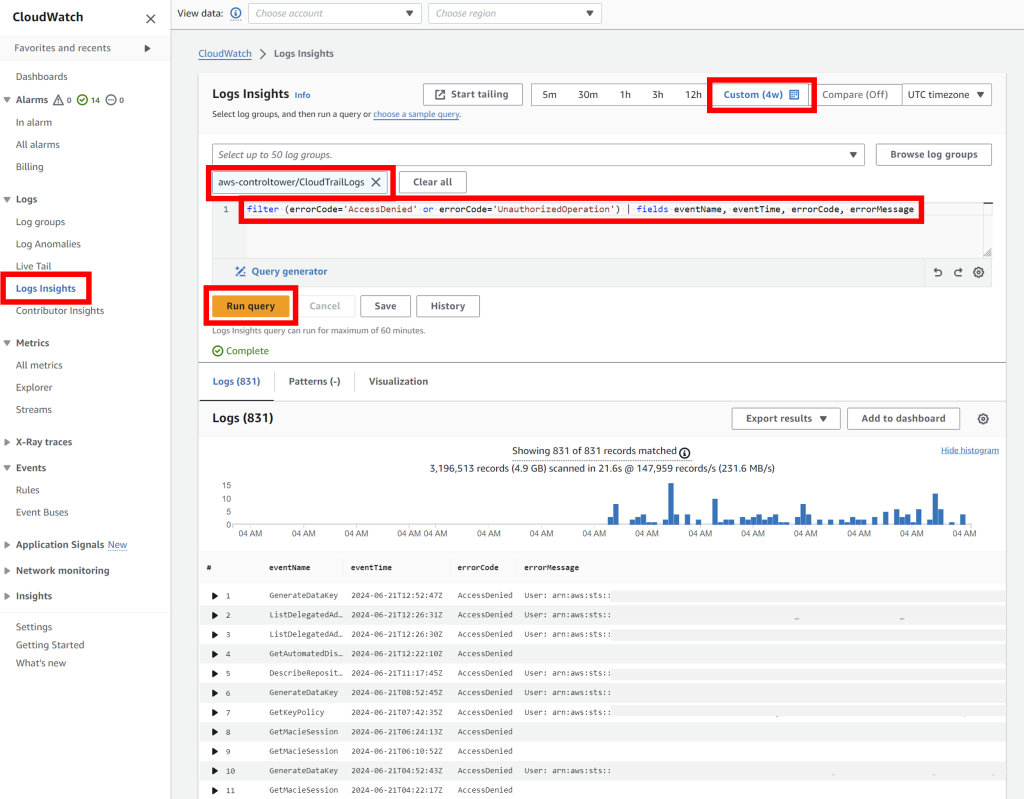Open the Choose region dropdown
The width and height of the screenshot is (1024, 799).
pos(514,13)
